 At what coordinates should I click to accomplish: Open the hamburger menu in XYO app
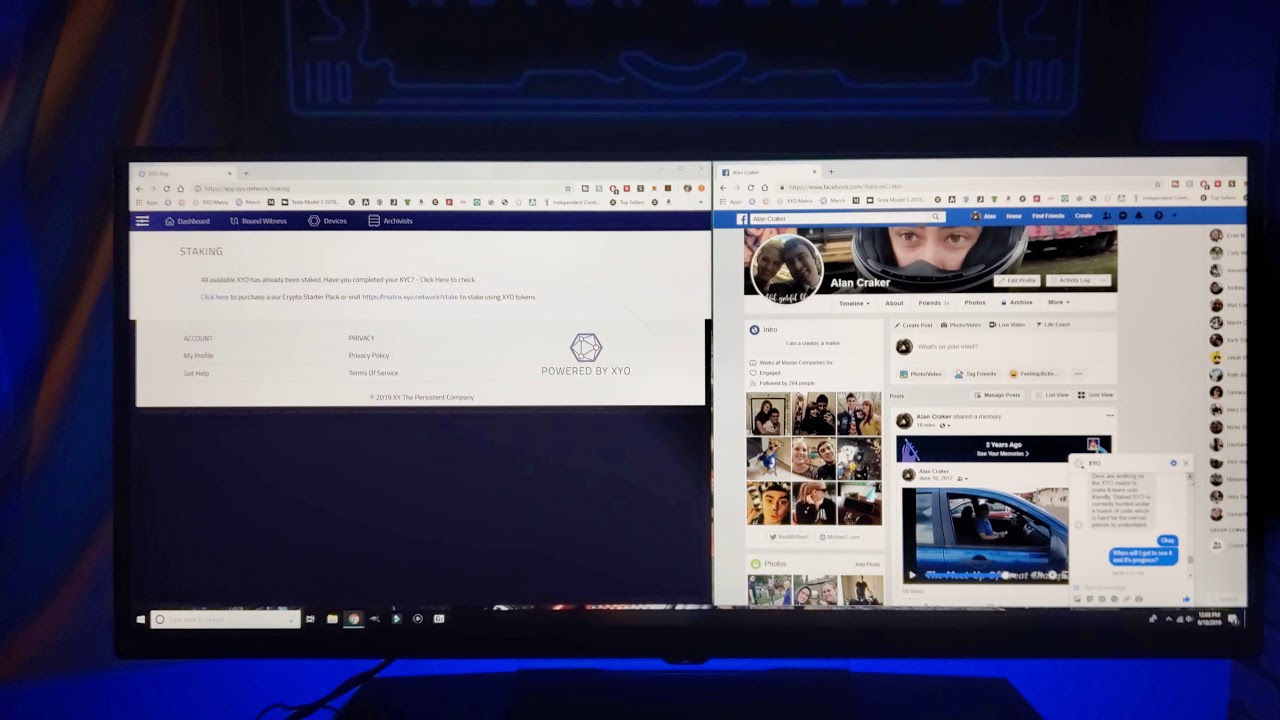coord(142,221)
